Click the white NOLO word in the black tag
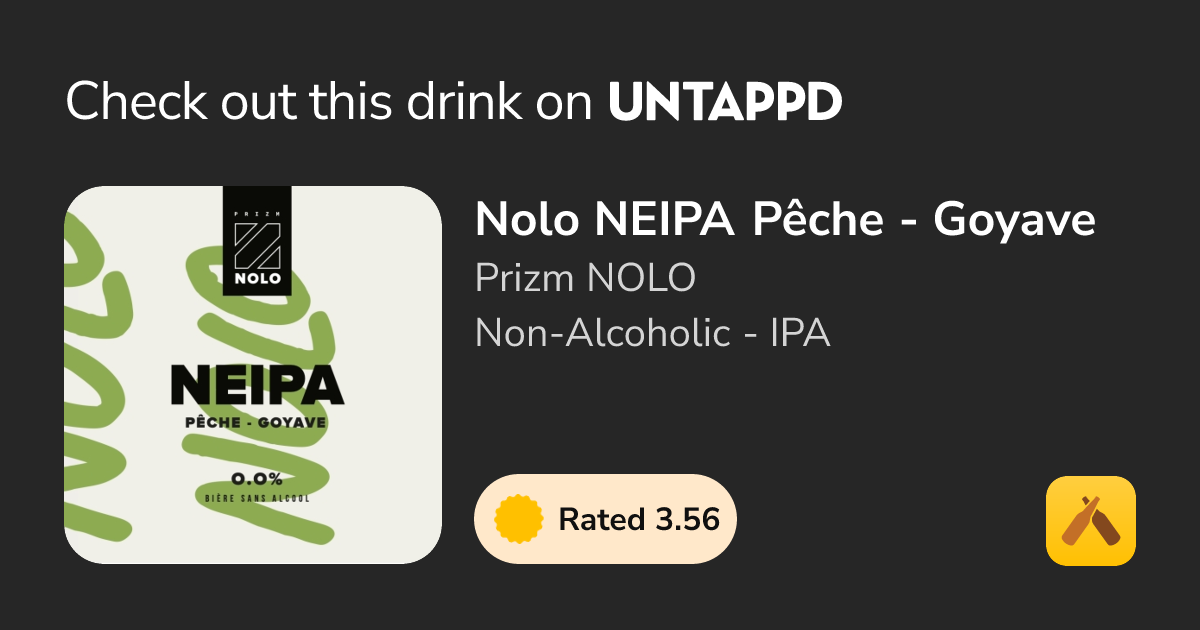The image size is (1200, 630). (x=257, y=278)
